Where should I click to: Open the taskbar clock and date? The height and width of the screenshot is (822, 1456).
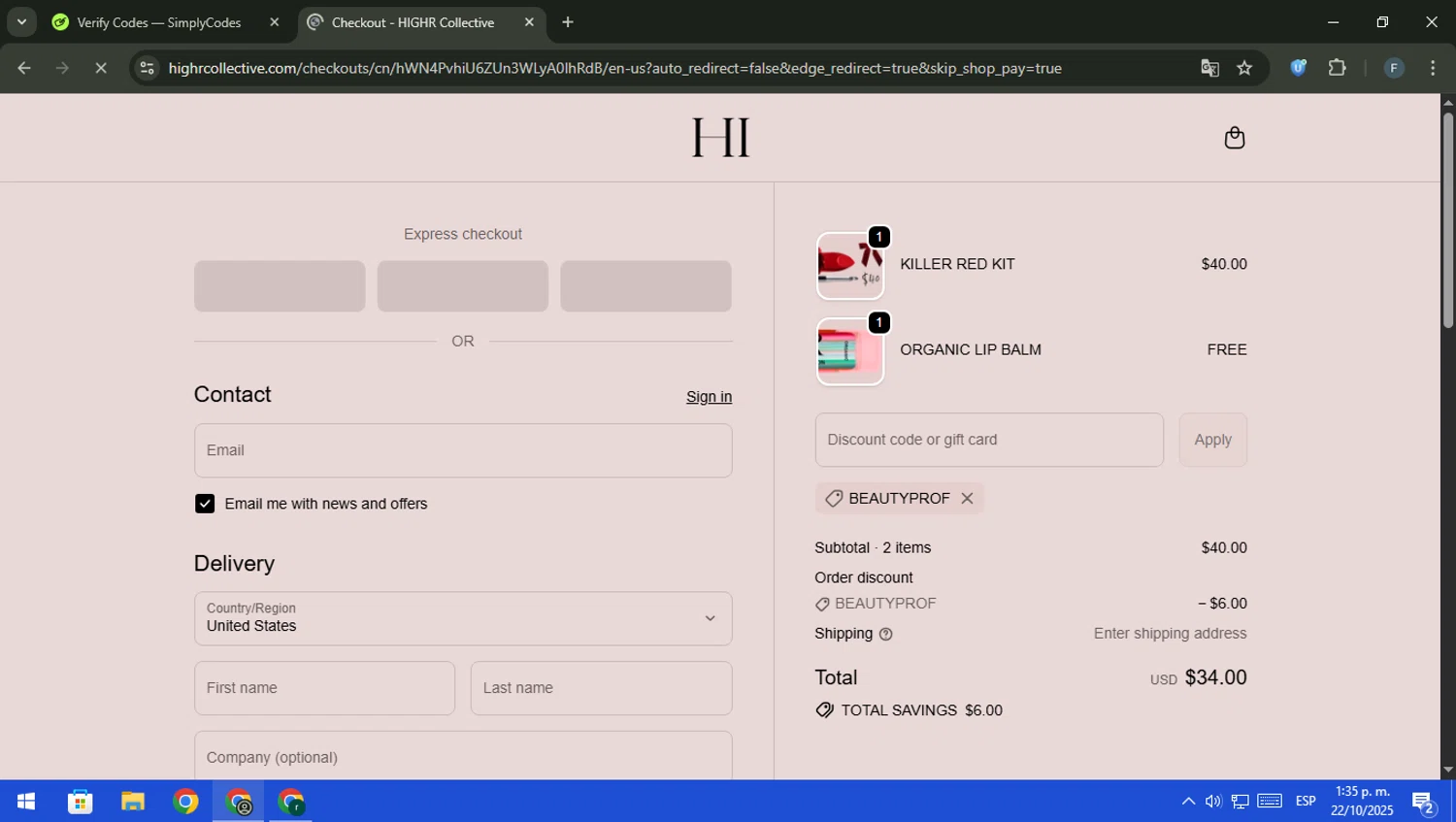click(1362, 802)
